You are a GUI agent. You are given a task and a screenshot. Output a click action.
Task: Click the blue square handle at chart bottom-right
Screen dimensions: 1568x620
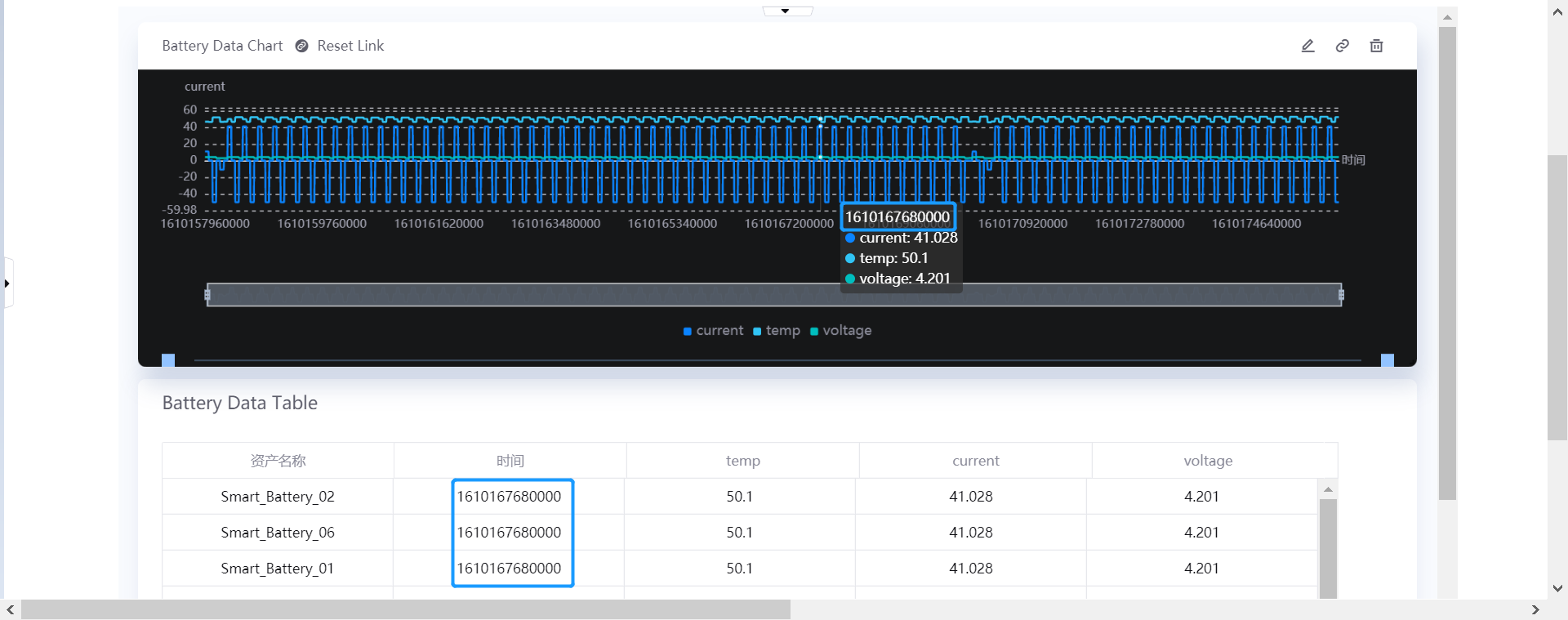click(1388, 360)
